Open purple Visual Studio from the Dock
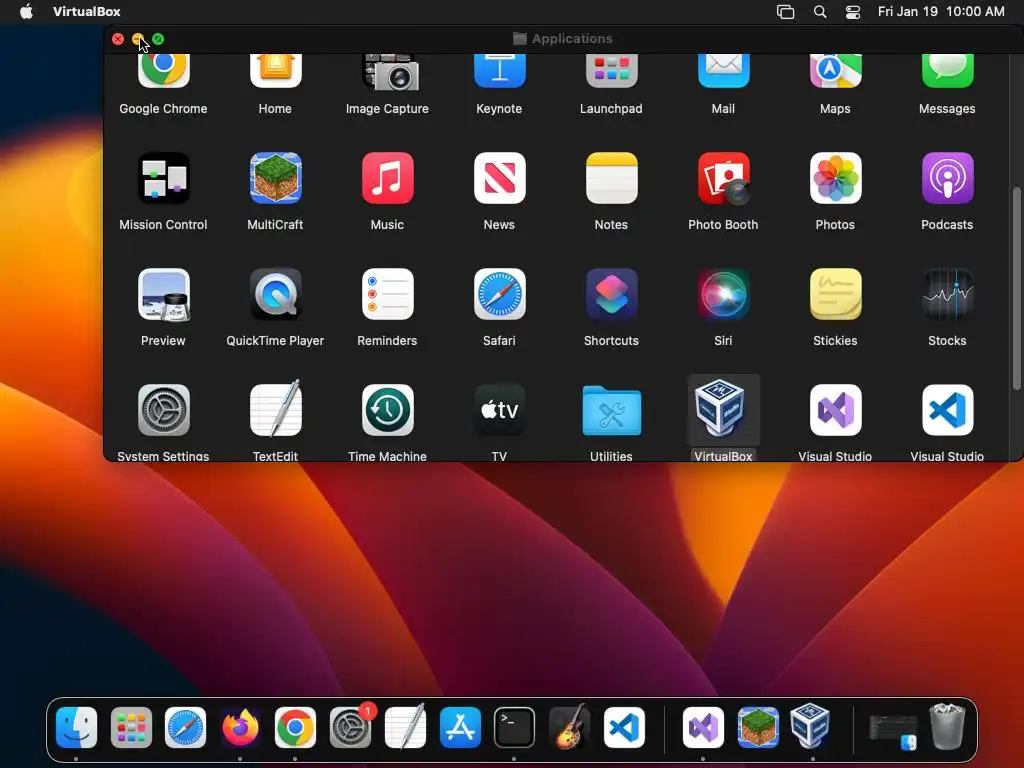Image resolution: width=1024 pixels, height=768 pixels. tap(703, 727)
